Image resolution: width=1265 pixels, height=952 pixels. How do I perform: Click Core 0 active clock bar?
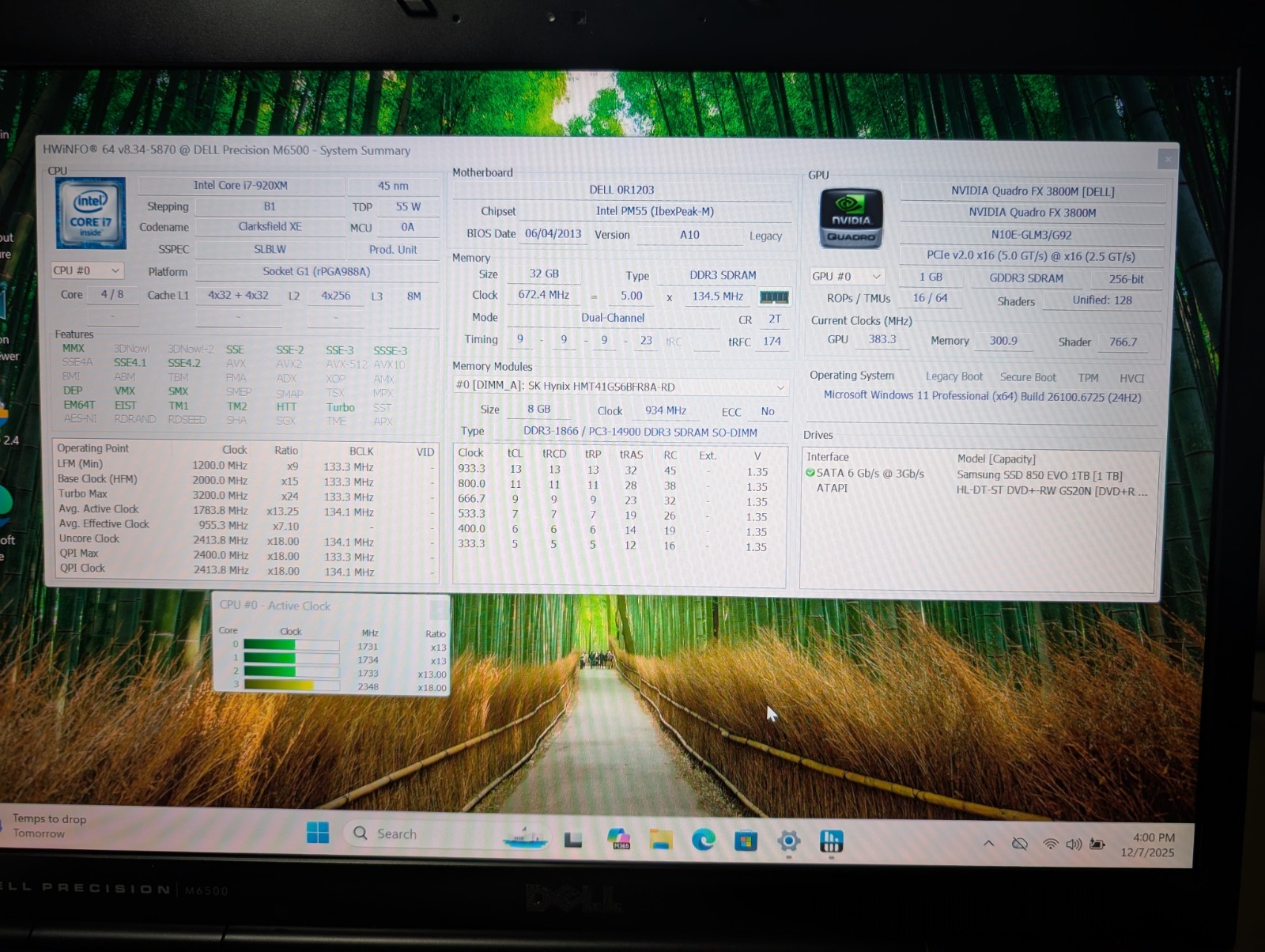pos(291,644)
